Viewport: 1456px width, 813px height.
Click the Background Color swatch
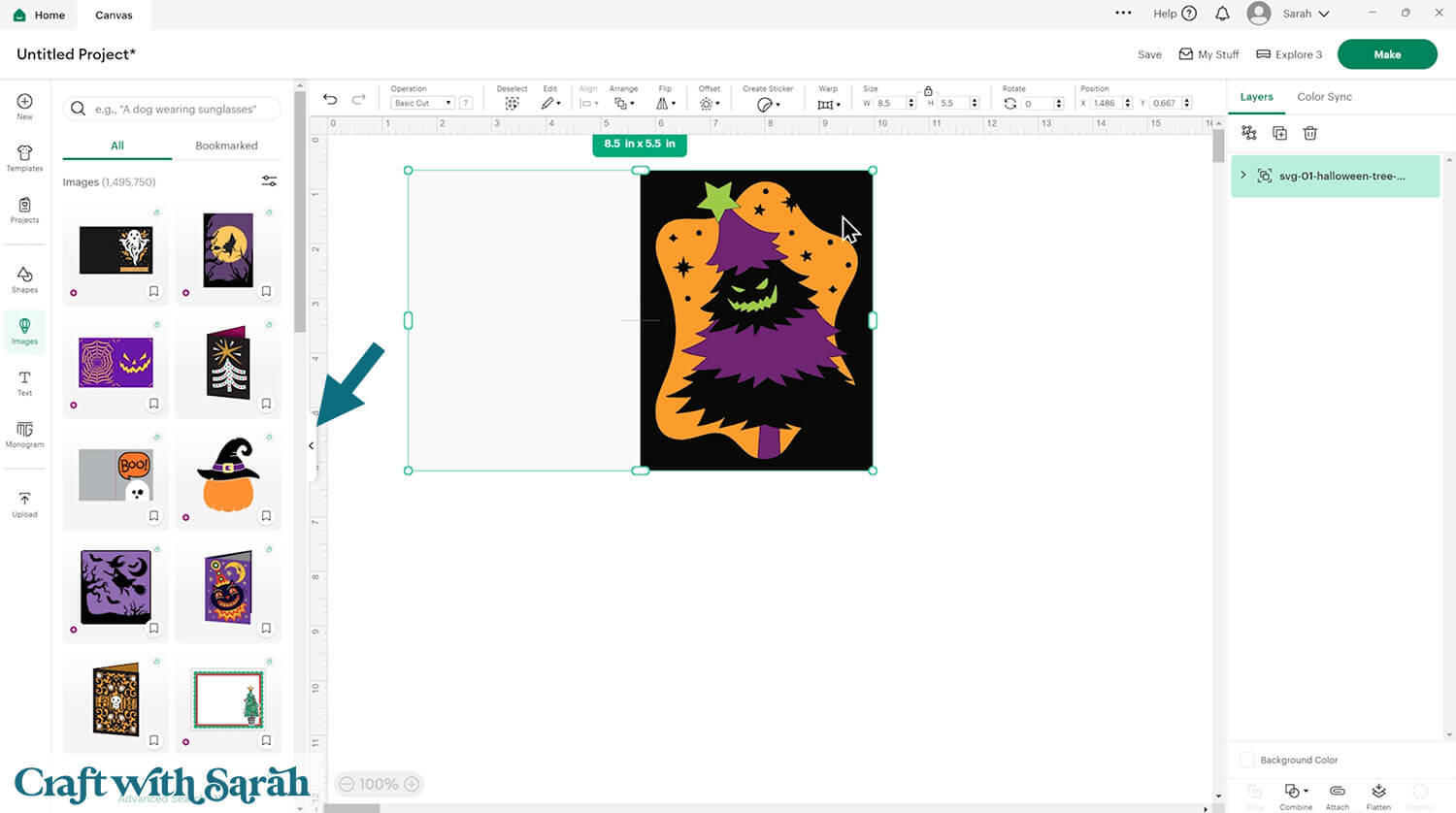pos(1247,760)
